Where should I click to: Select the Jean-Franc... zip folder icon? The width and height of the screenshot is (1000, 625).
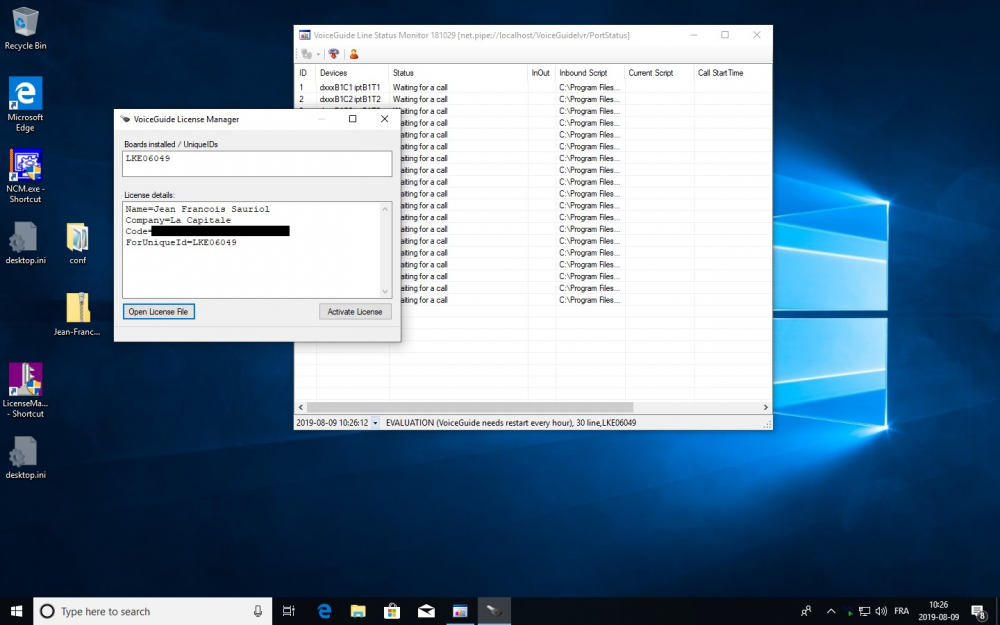click(77, 314)
